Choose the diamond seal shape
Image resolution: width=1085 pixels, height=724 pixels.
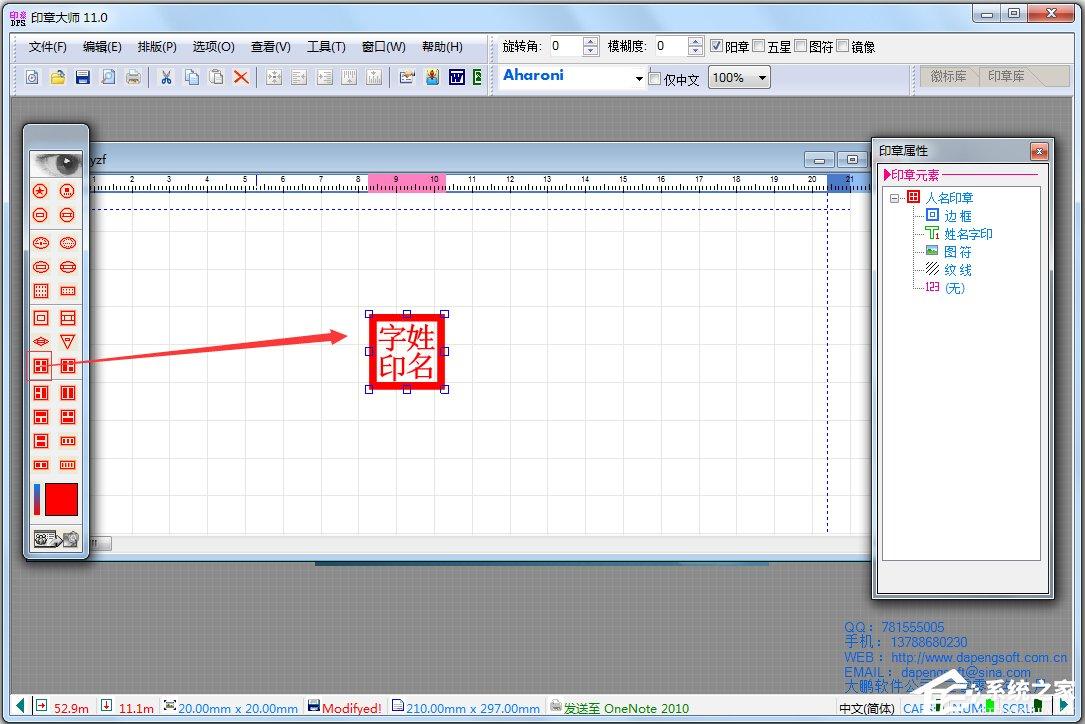click(41, 341)
